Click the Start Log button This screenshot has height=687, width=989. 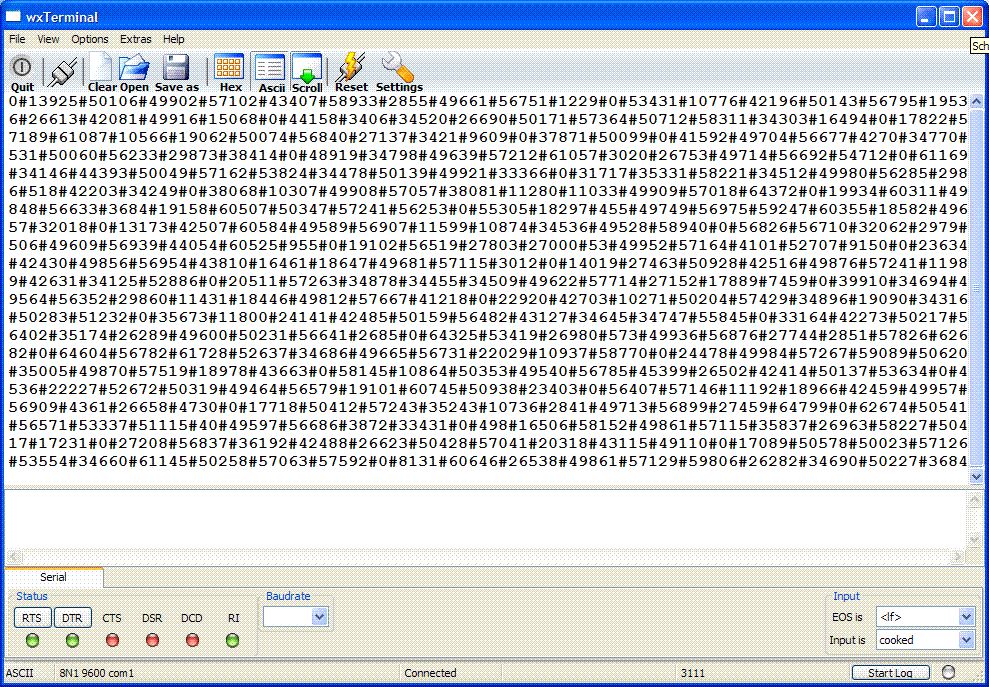click(891, 673)
